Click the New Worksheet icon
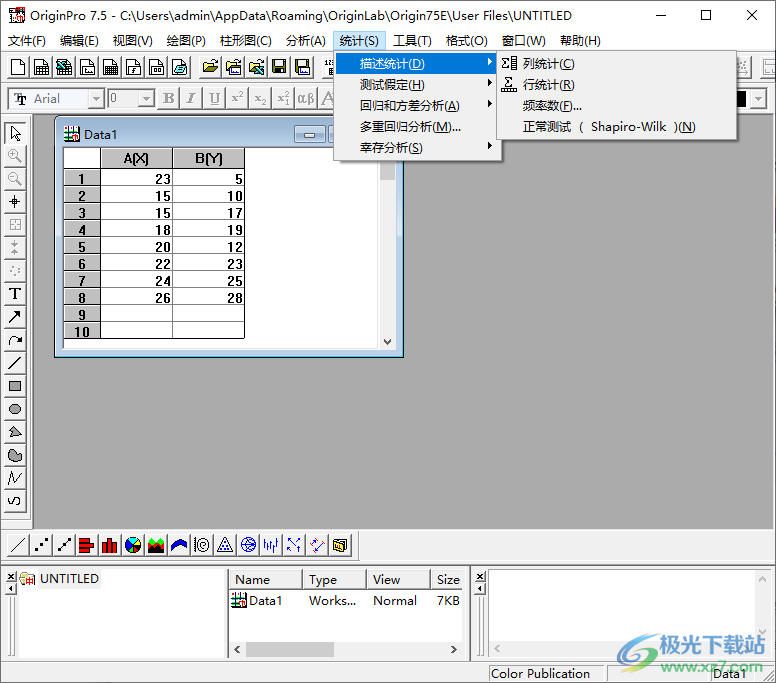The height and width of the screenshot is (683, 776). tap(41, 67)
